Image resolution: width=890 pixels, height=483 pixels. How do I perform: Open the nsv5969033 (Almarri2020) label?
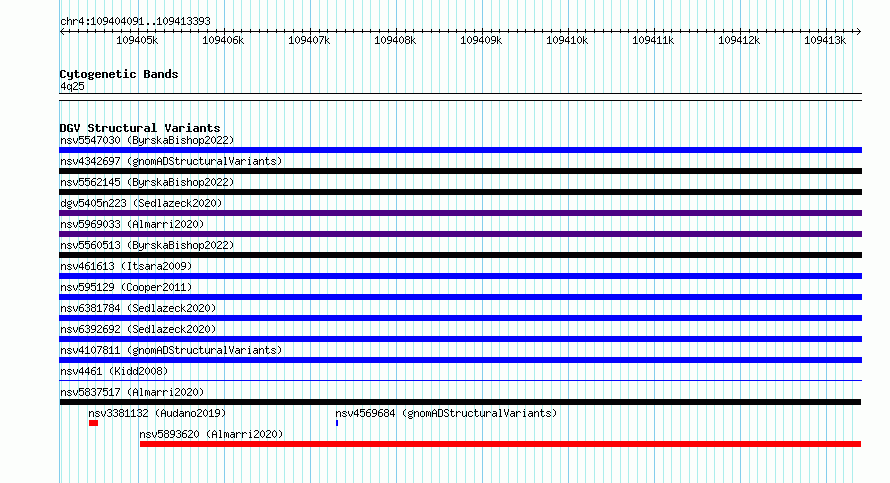[132, 224]
